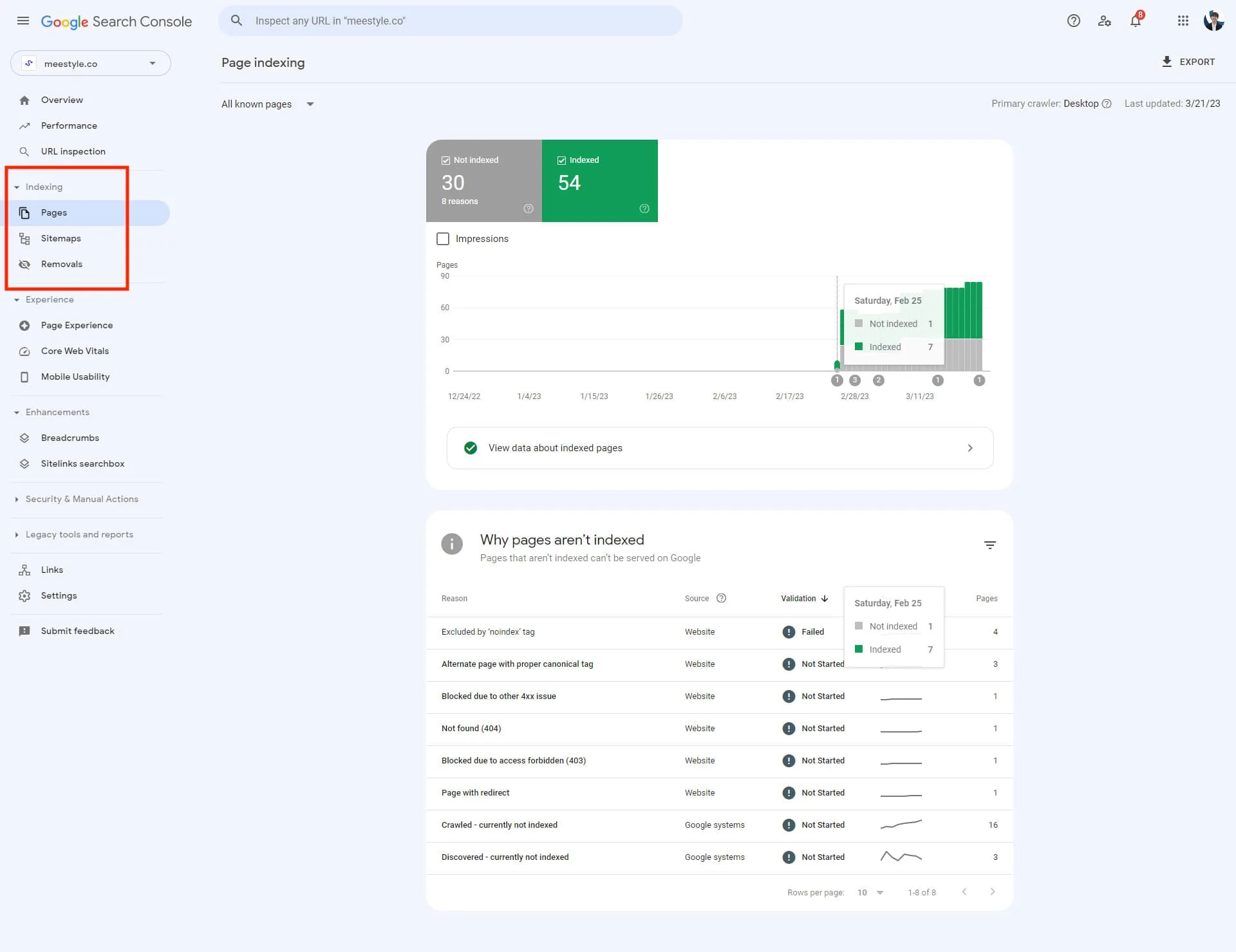Open the meestyle.co property selector
This screenshot has height=952, width=1236.
point(90,63)
